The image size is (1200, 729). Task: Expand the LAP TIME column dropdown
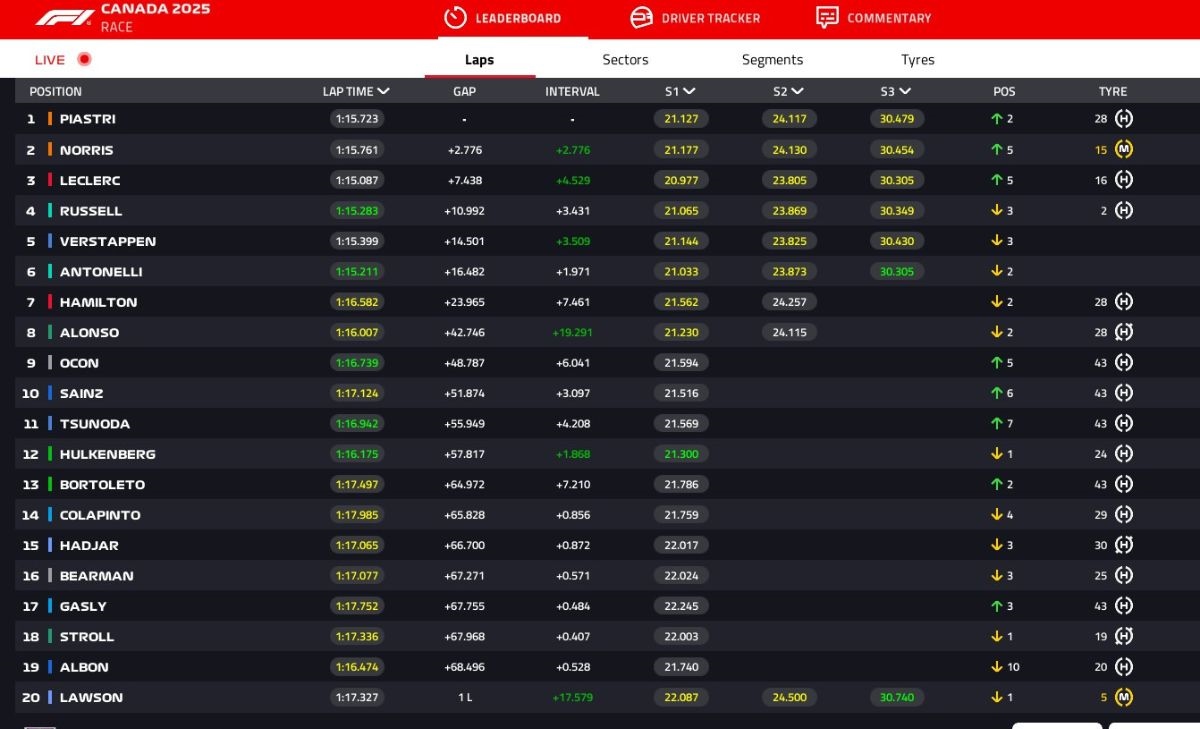pos(383,91)
